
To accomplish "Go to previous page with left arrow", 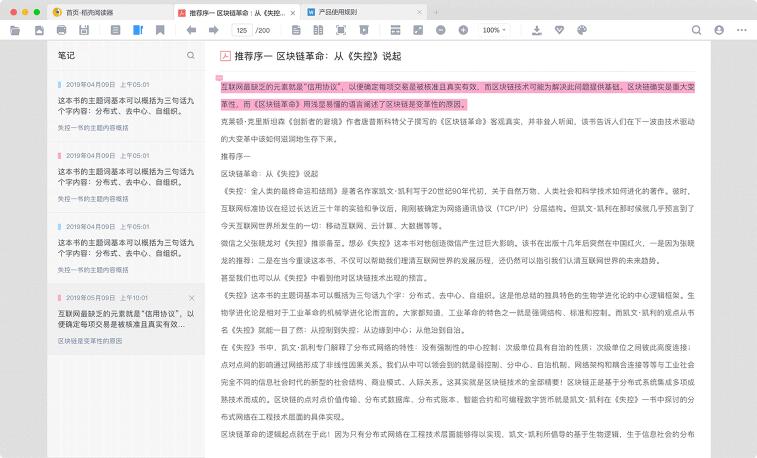I will 191,30.
